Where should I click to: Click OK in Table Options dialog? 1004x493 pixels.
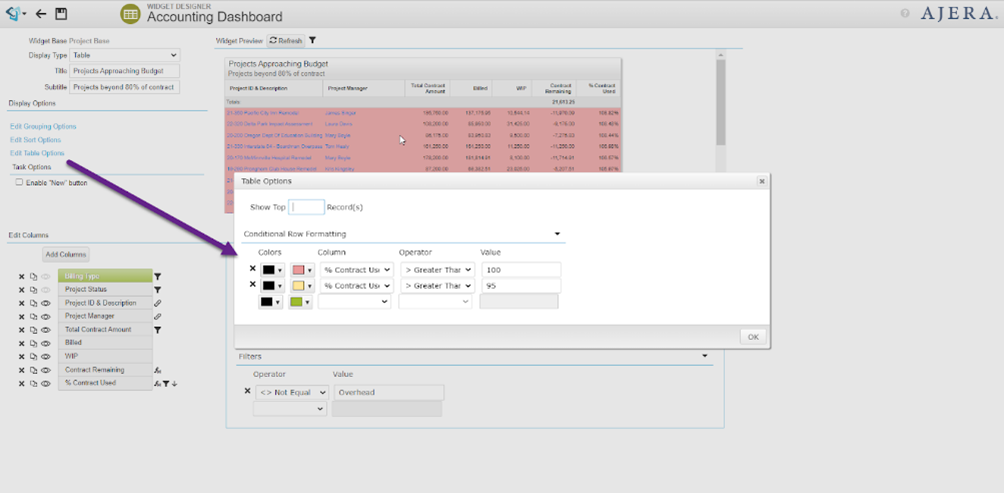[752, 337]
